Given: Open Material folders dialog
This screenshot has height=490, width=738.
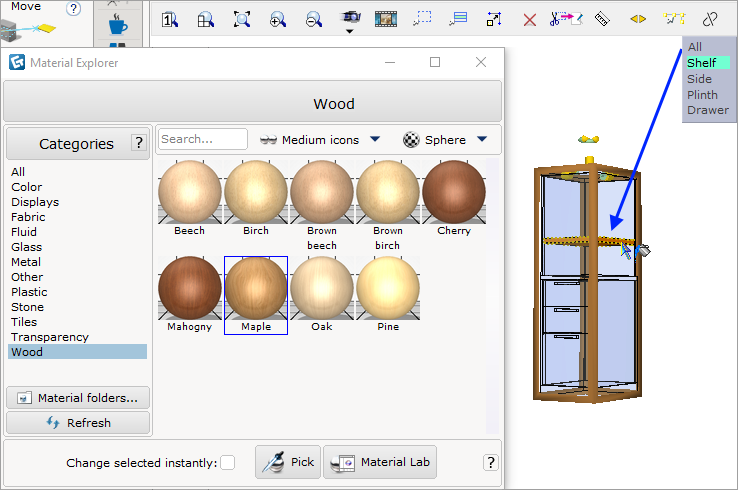Looking at the screenshot, I should 78,398.
